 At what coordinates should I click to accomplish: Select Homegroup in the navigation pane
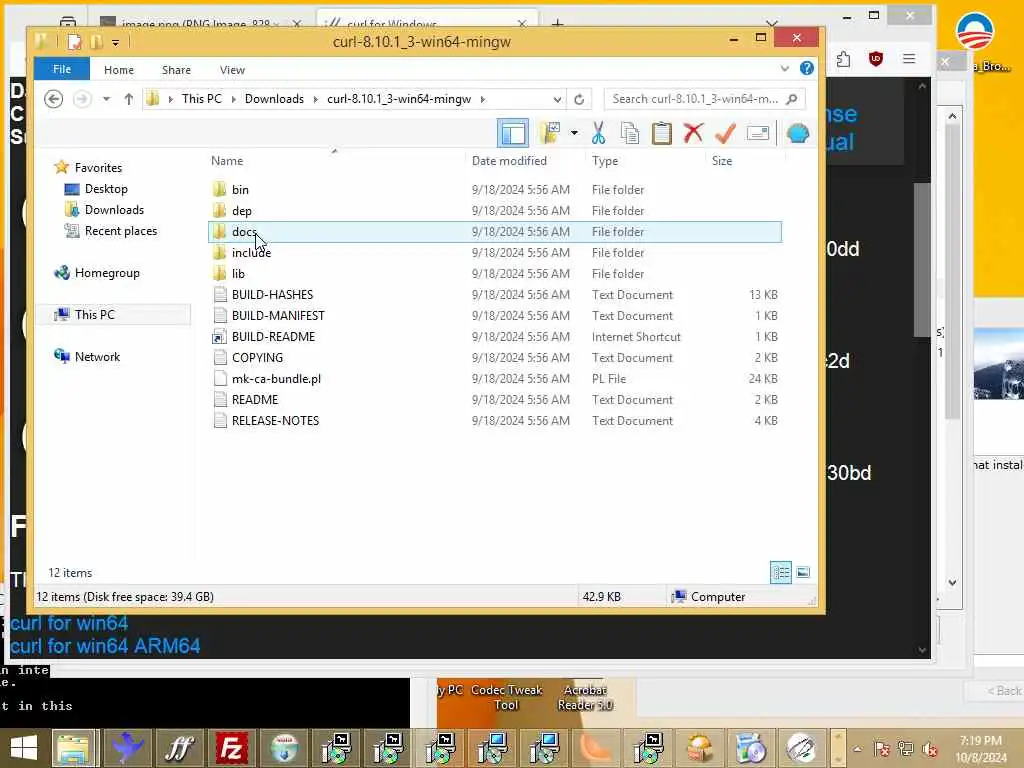107,273
